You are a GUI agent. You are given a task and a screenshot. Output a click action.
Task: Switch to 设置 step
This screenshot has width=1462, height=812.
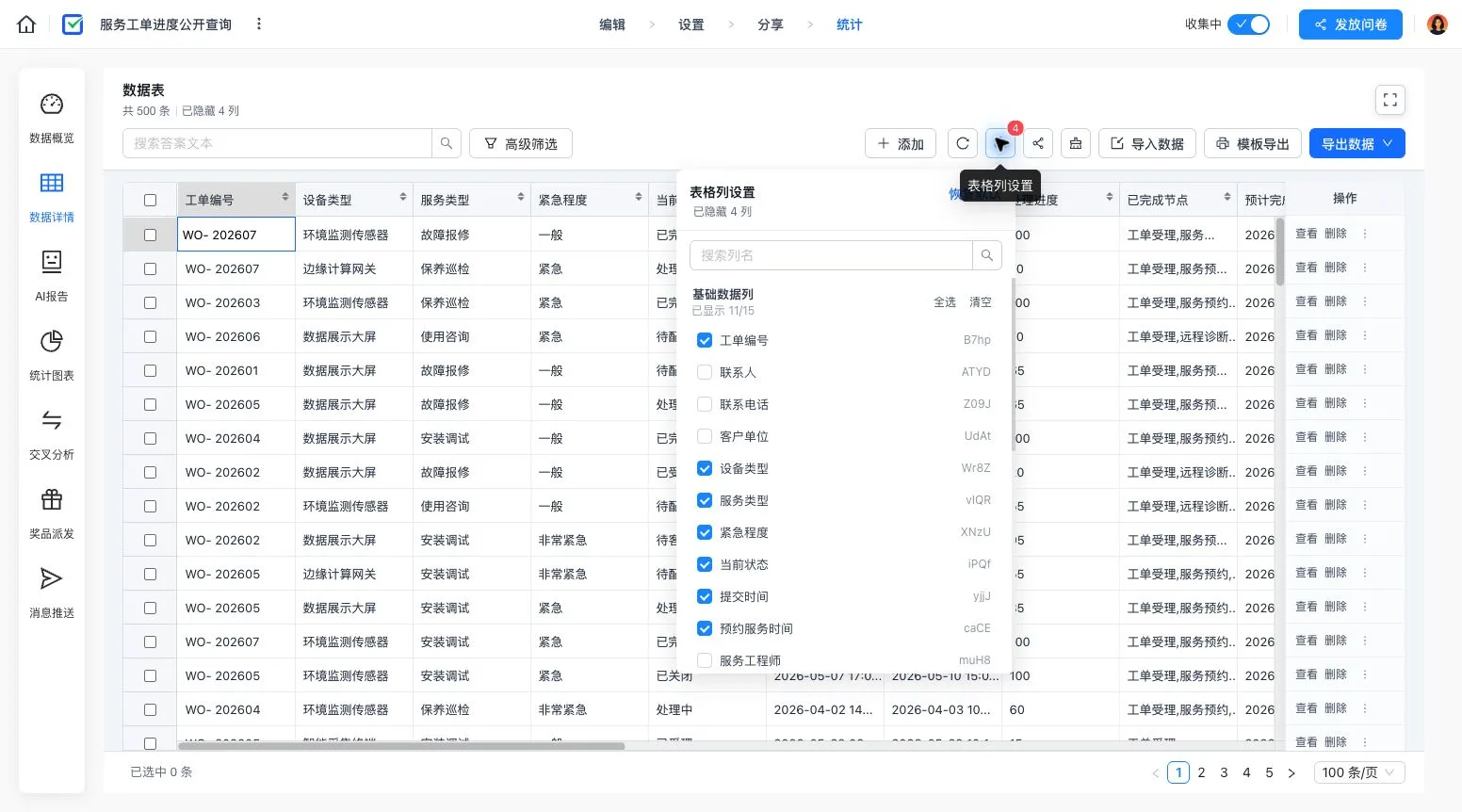(691, 24)
